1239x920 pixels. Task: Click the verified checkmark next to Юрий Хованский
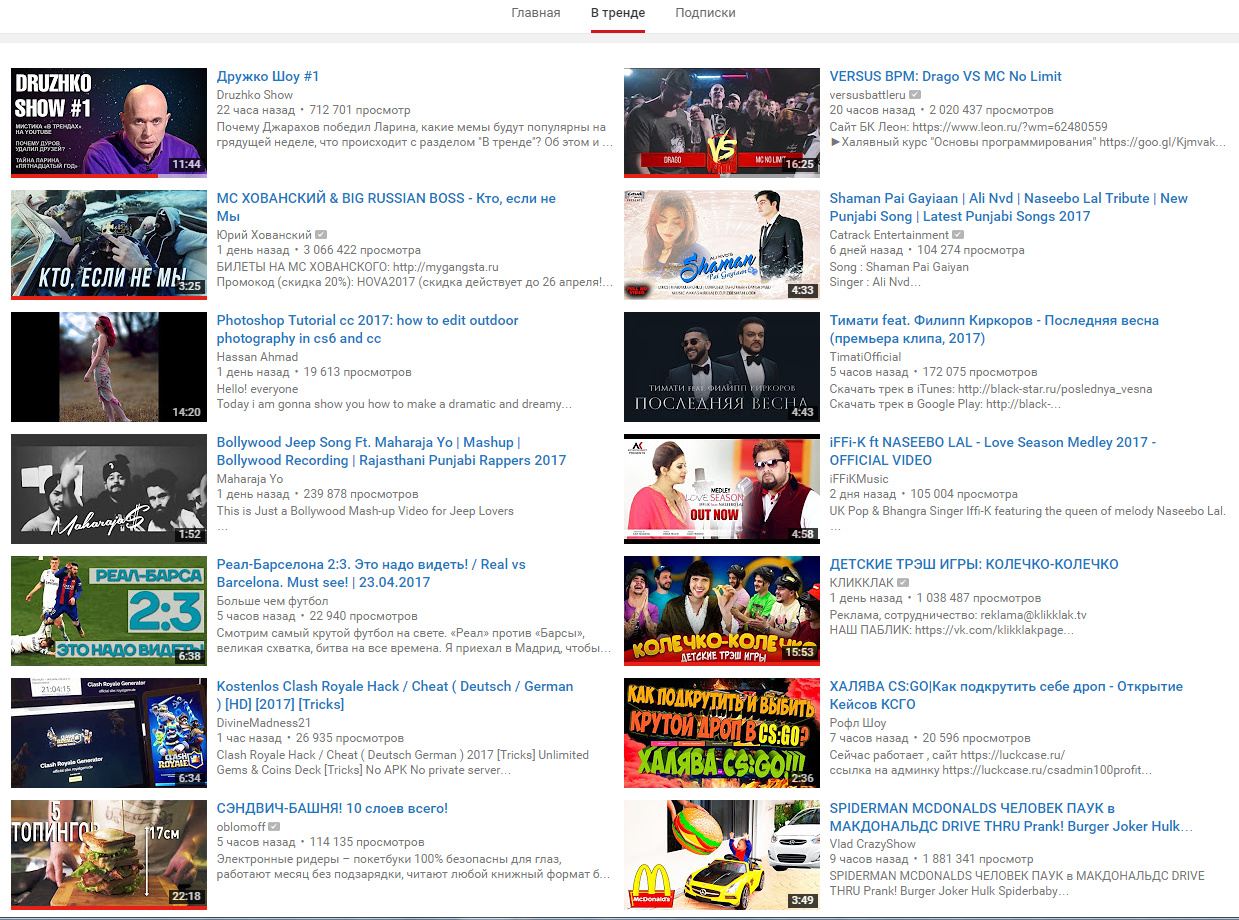[322, 234]
